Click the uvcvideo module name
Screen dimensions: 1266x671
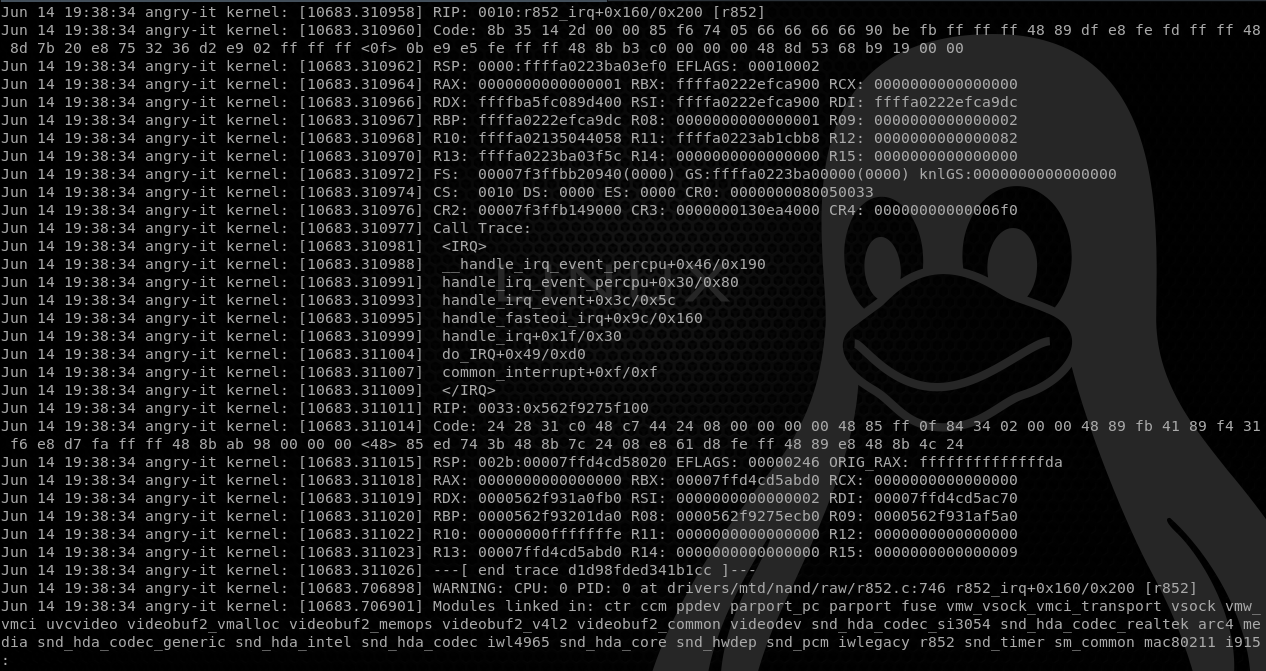coord(82,624)
